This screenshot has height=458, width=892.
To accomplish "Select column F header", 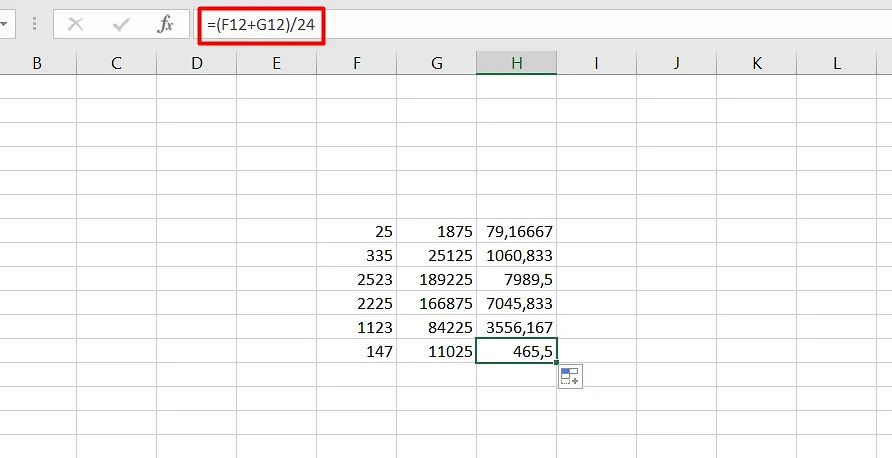I will pos(357,63).
